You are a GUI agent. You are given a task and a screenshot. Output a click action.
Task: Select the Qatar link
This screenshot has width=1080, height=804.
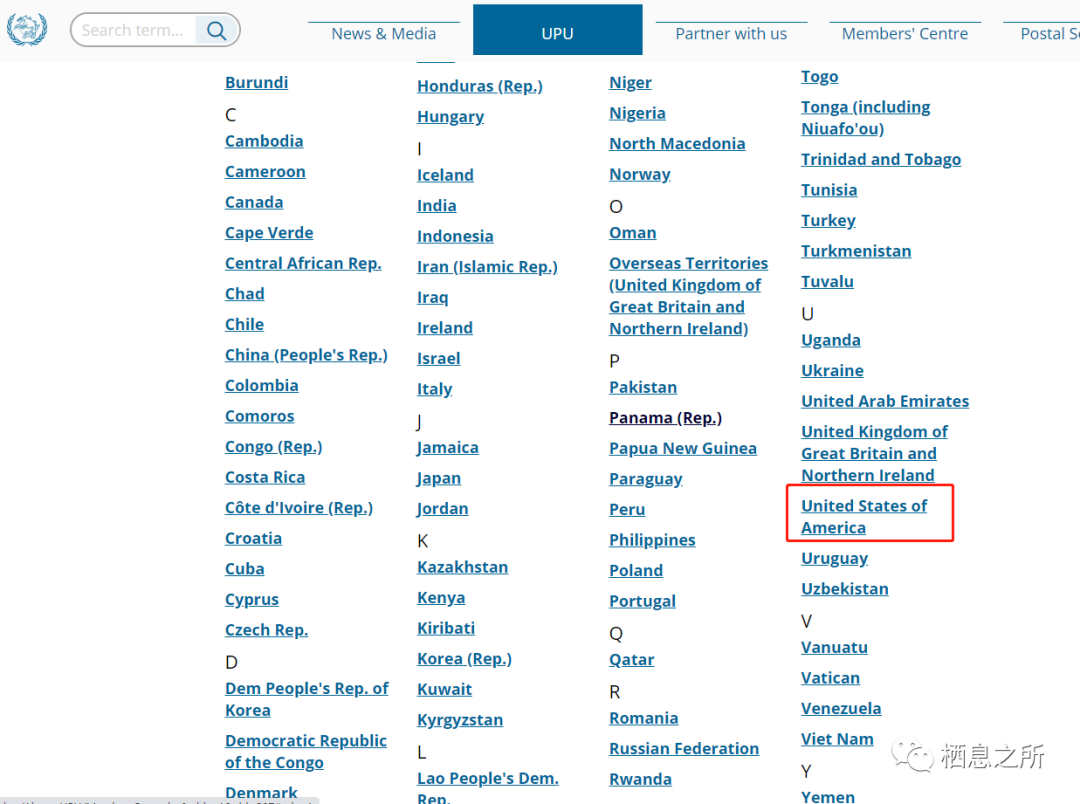pyautogui.click(x=632, y=660)
